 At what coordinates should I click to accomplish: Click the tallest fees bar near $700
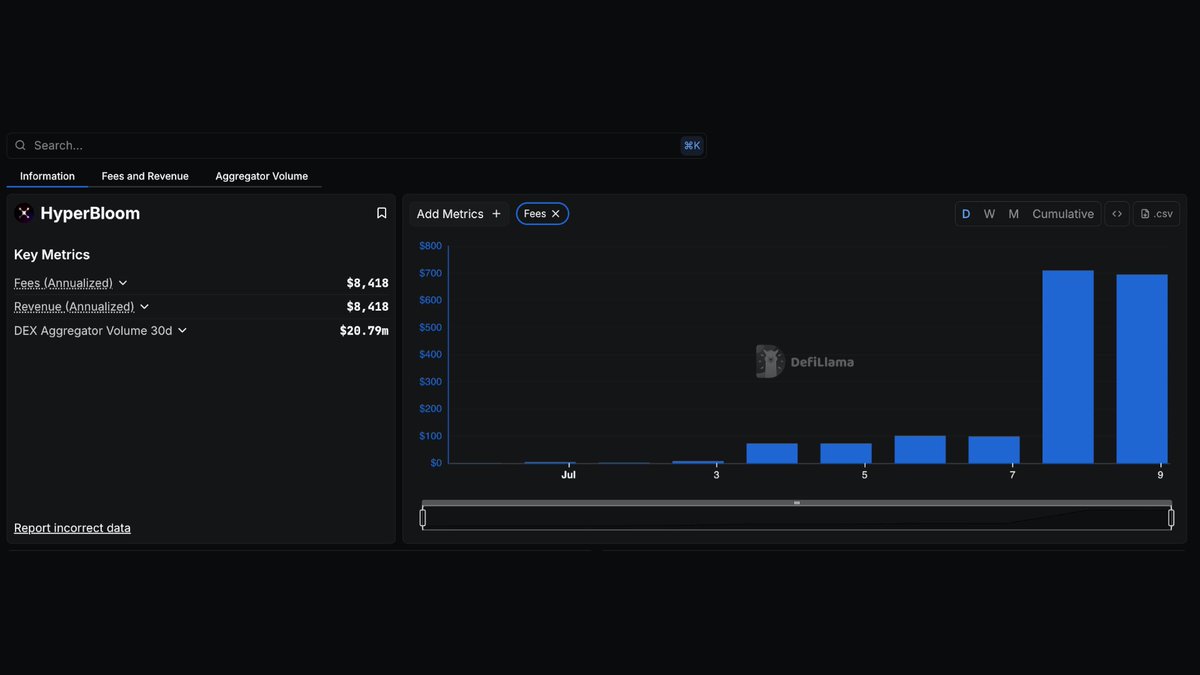point(1068,367)
